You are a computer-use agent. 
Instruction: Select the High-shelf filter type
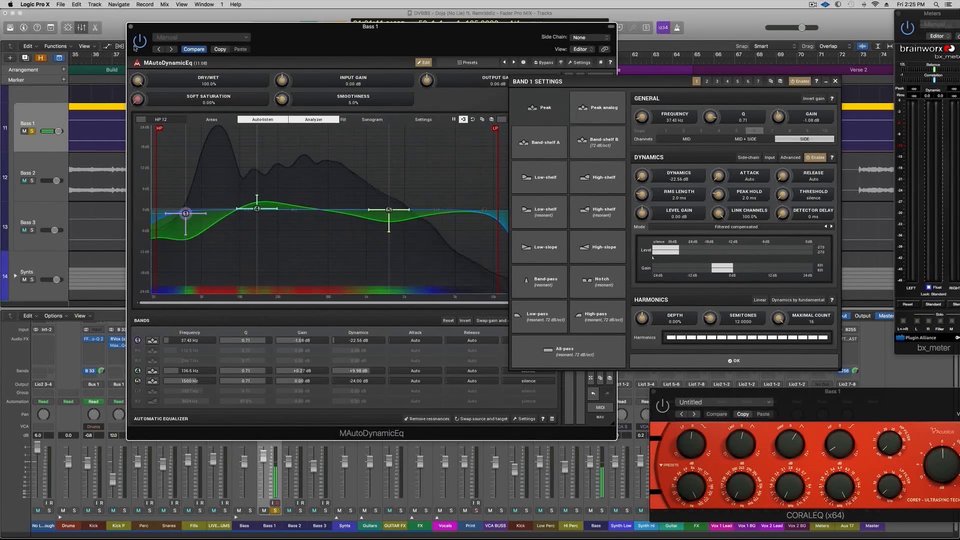pyautogui.click(x=598, y=178)
